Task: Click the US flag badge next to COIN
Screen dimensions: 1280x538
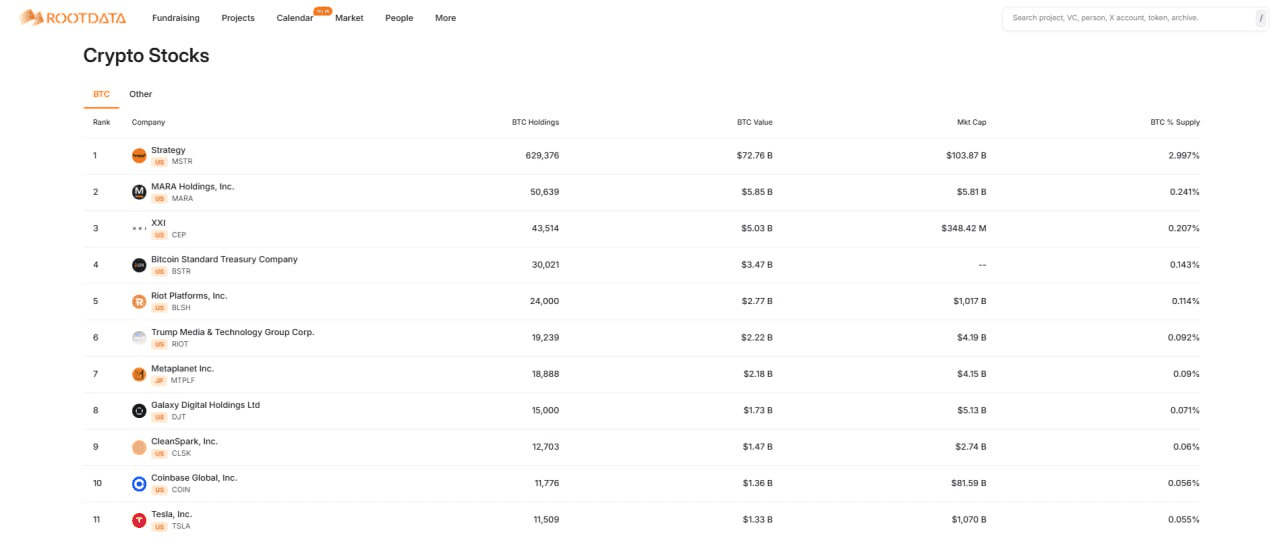Action: 159,490
